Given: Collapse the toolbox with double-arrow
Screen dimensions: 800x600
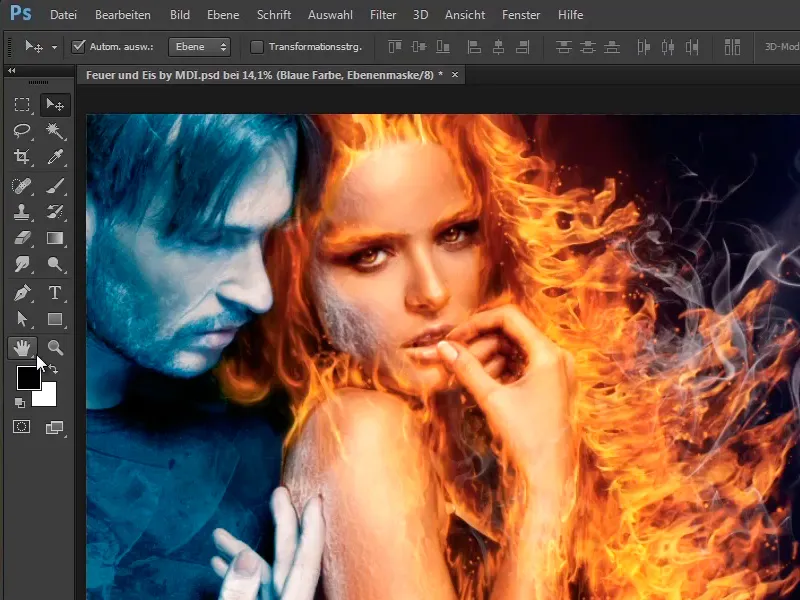Looking at the screenshot, I should [x=11, y=70].
